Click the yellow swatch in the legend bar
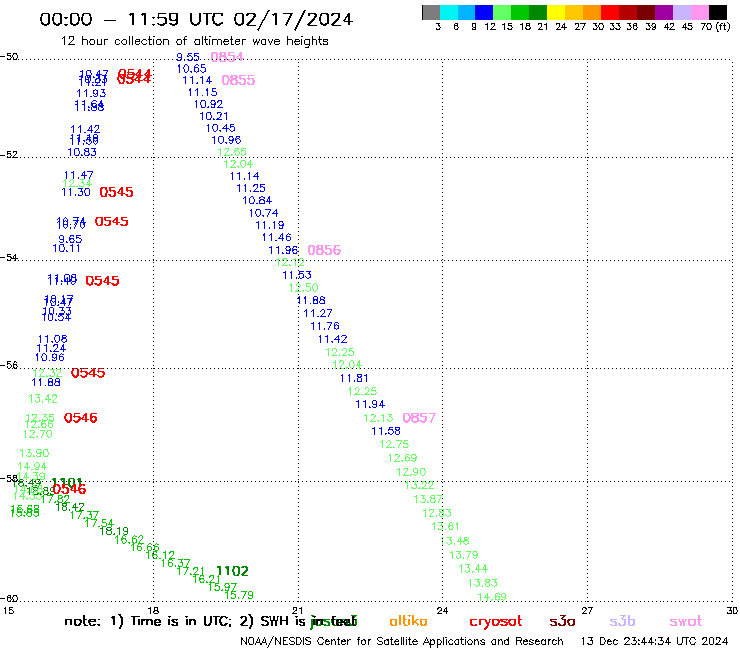Screen dimensions: 740x650 click(x=556, y=12)
